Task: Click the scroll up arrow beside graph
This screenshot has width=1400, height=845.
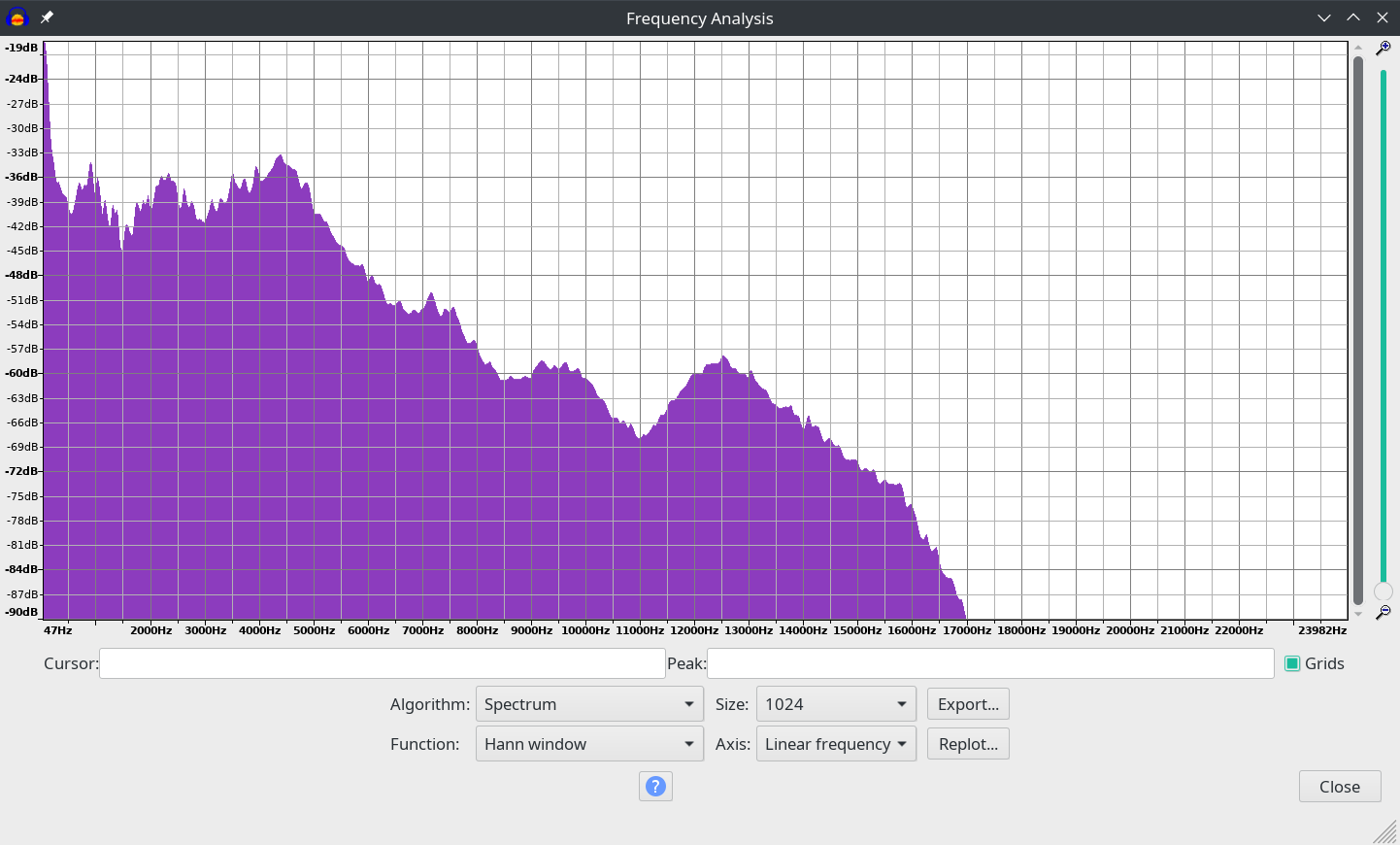Action: click(1358, 47)
